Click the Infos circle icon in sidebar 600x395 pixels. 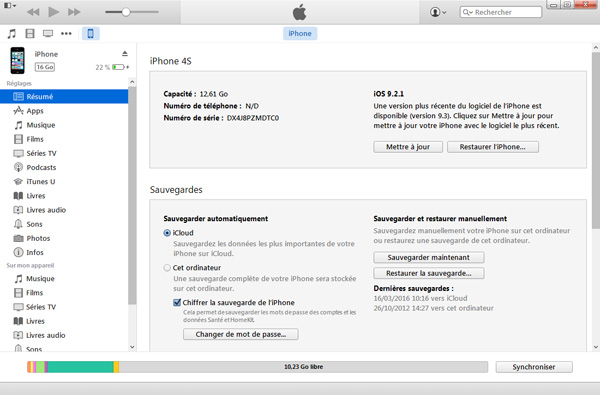(x=18, y=252)
